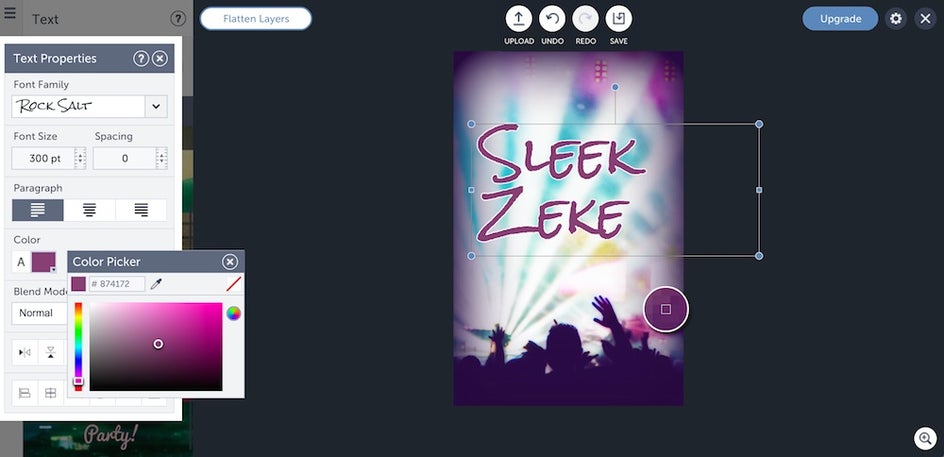Click the Flatten Layers button
Screen dimensions: 944x457
click(256, 19)
